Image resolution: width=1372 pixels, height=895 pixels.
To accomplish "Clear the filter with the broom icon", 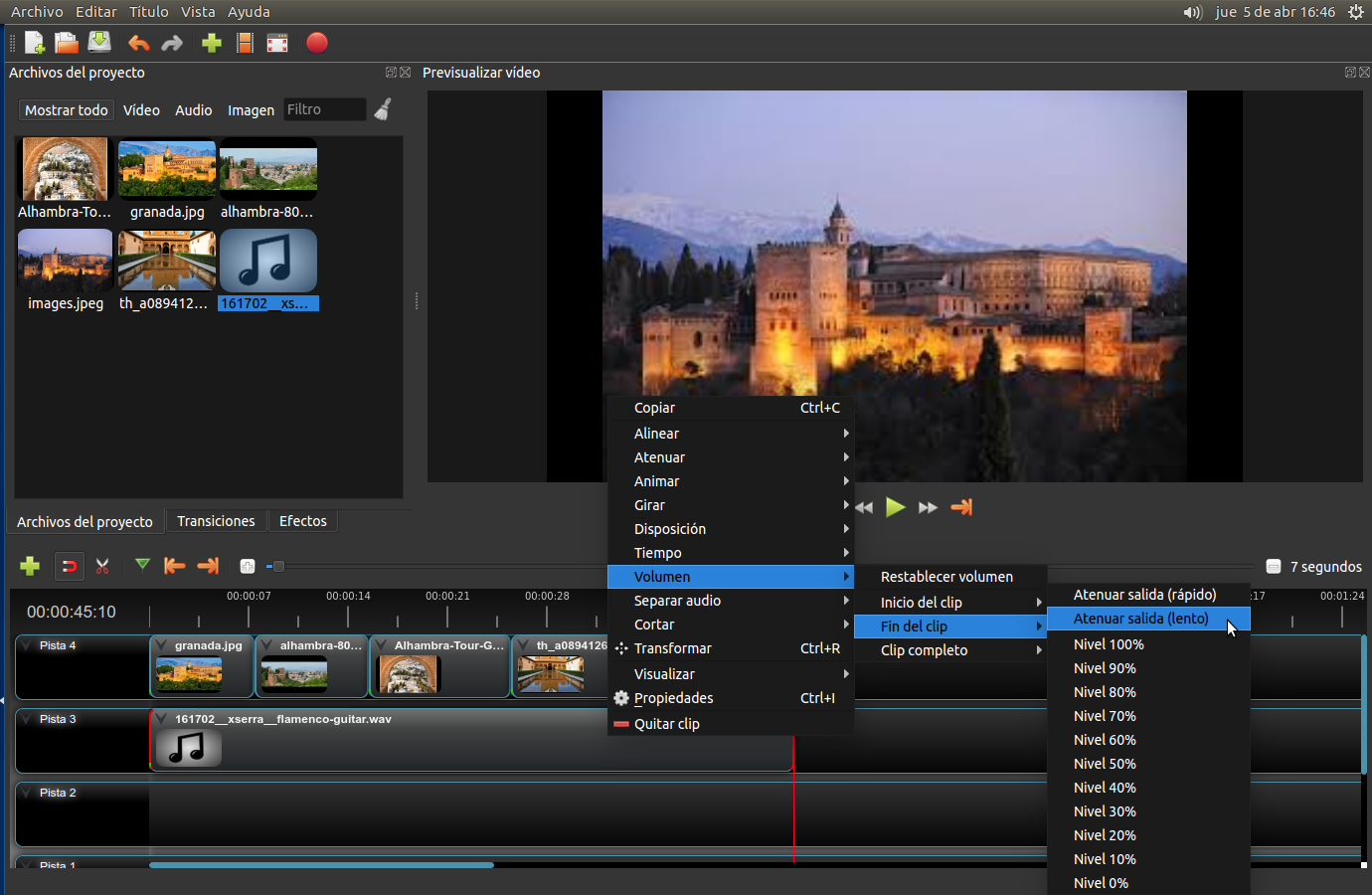I will point(383,109).
